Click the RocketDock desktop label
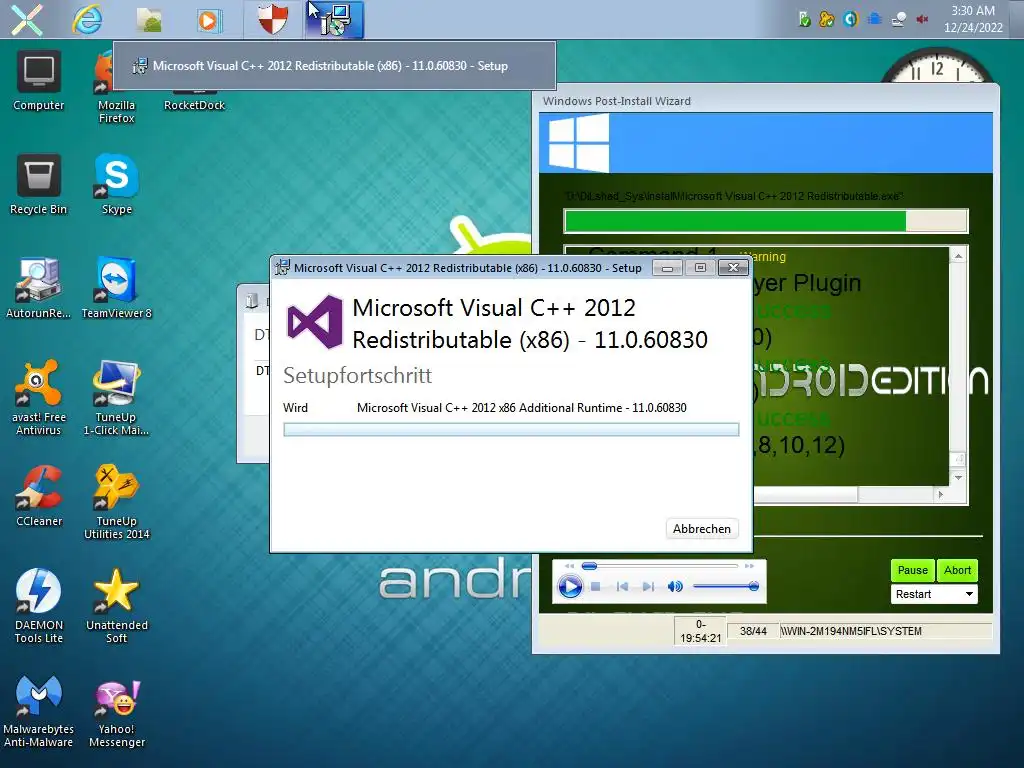1024x768 pixels. tap(194, 105)
